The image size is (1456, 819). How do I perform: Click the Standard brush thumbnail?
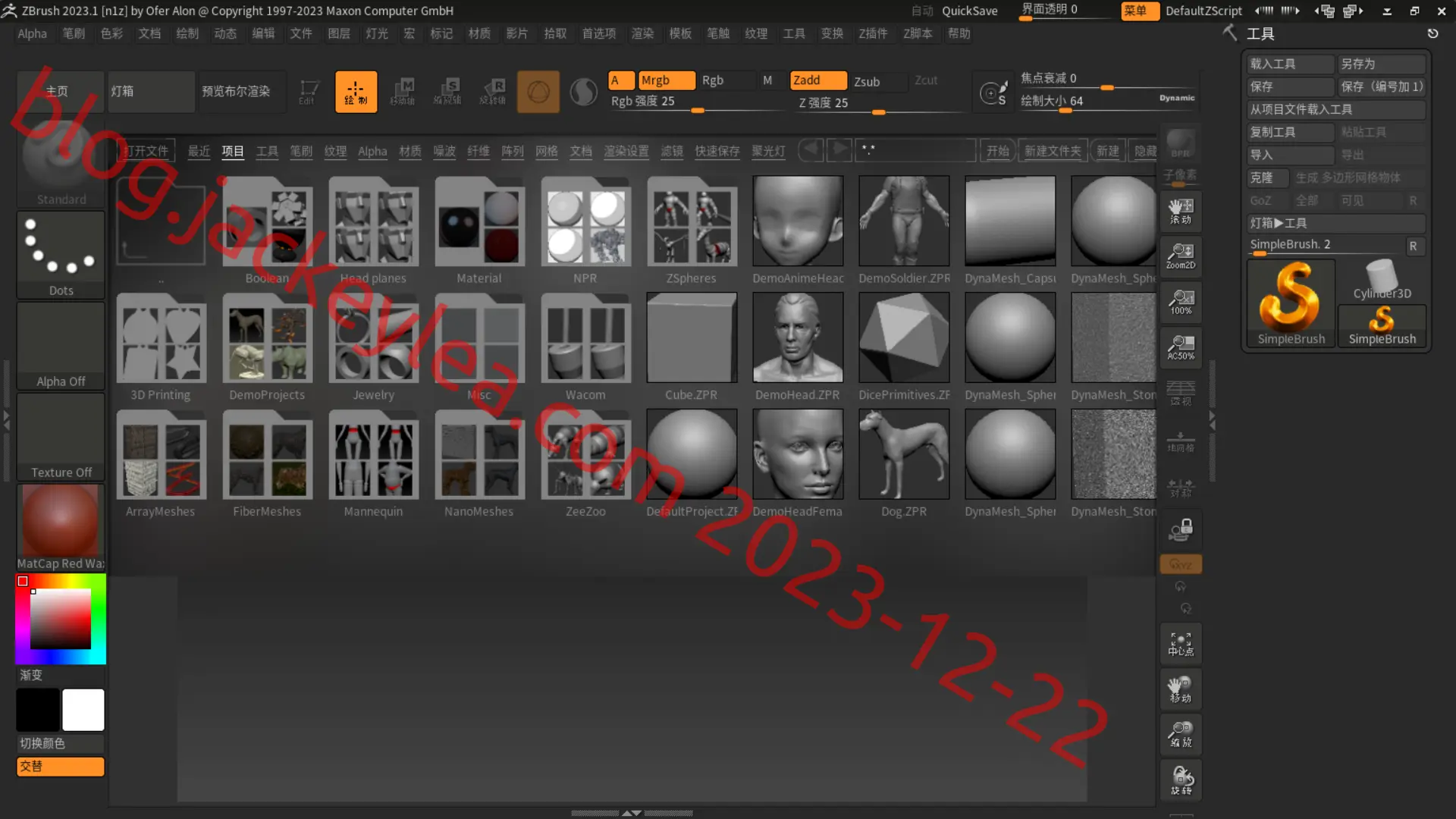pos(61,164)
